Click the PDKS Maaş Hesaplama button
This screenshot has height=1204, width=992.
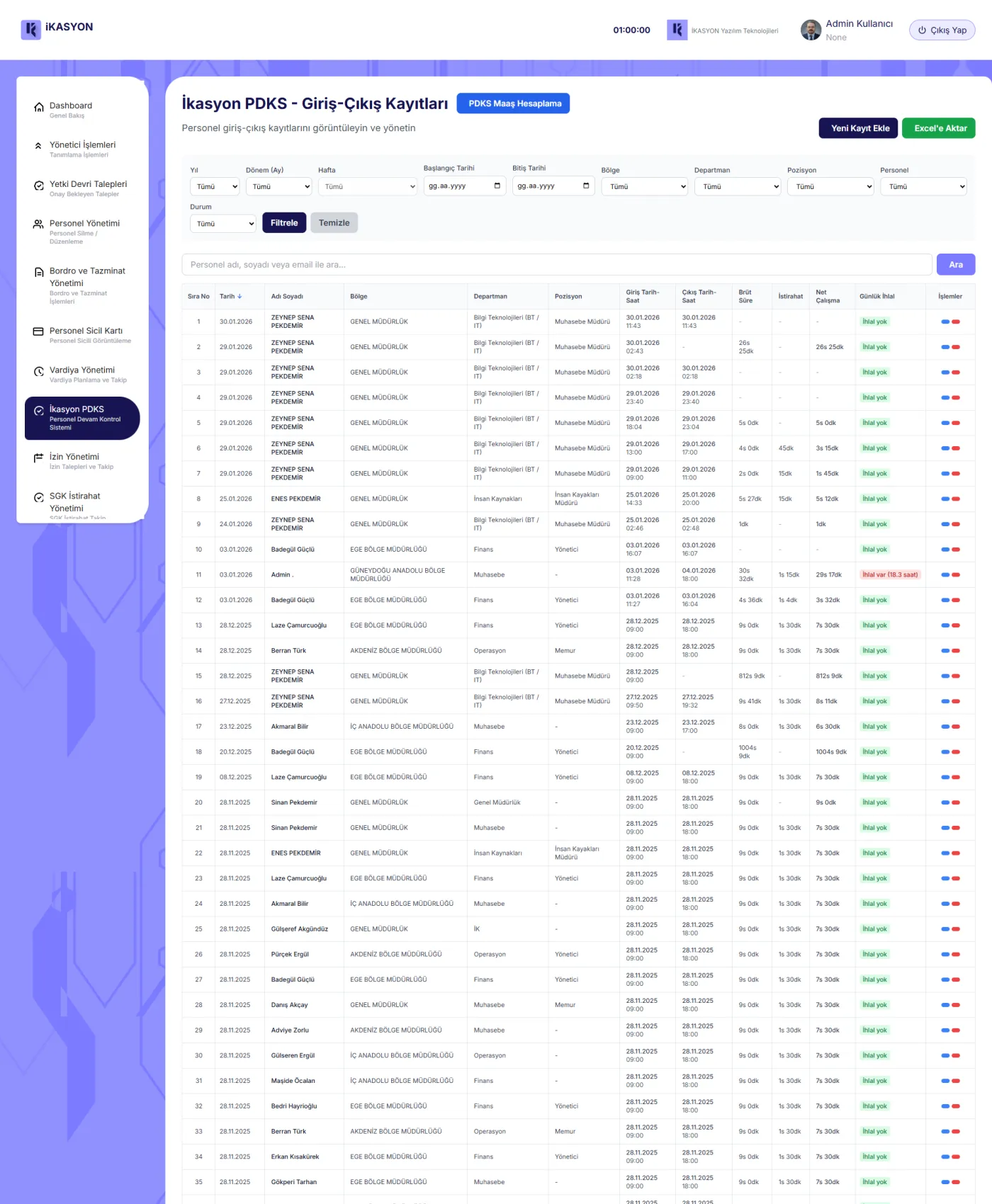514,103
